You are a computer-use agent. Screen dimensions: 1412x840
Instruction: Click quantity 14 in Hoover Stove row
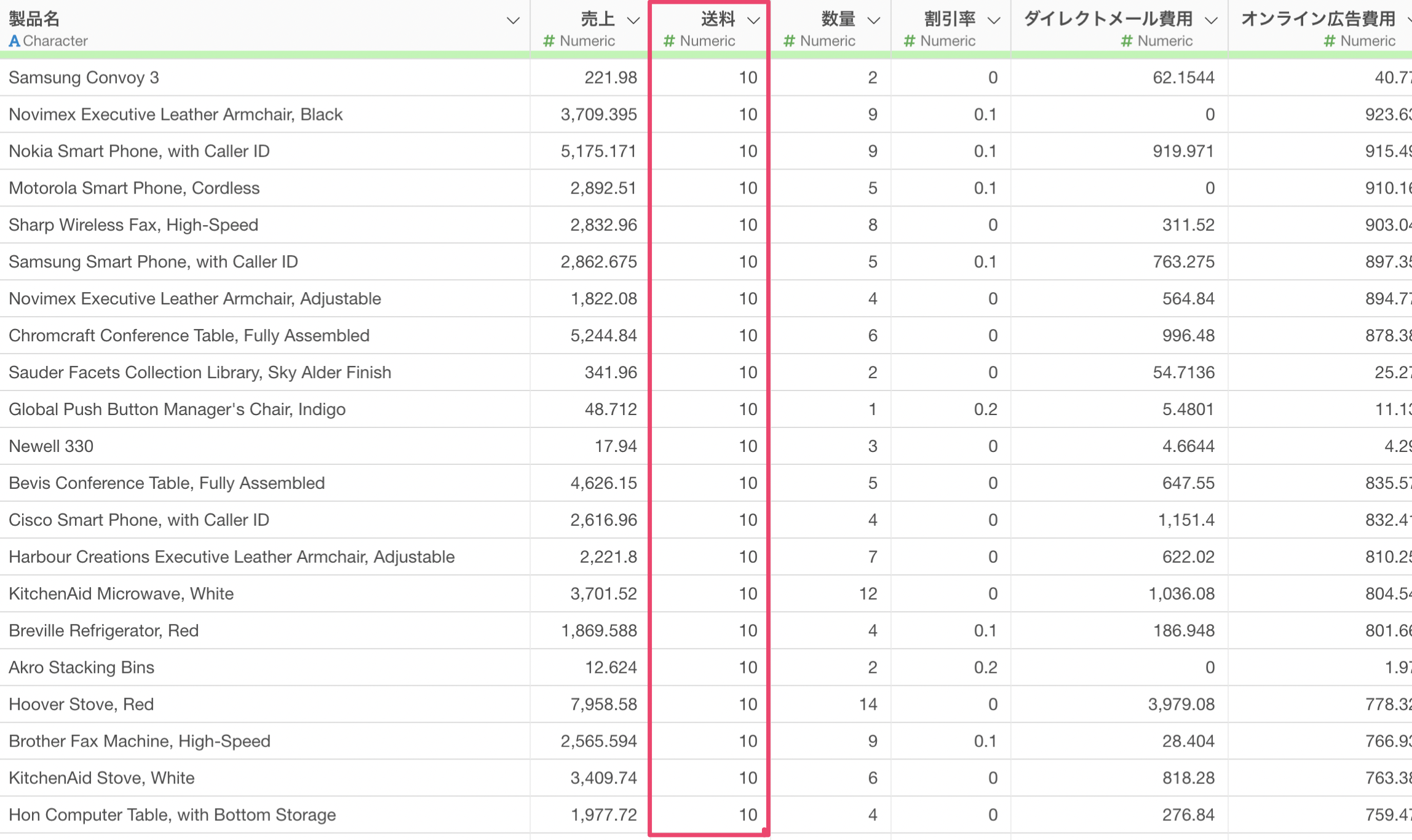(x=868, y=705)
